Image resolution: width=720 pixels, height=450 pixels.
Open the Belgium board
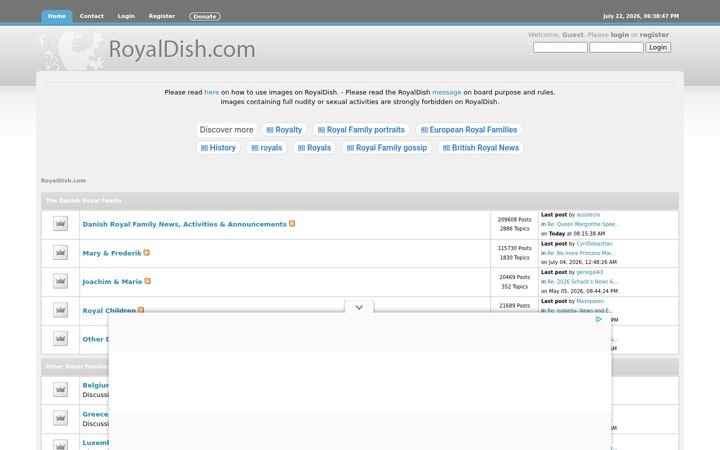tap(96, 385)
